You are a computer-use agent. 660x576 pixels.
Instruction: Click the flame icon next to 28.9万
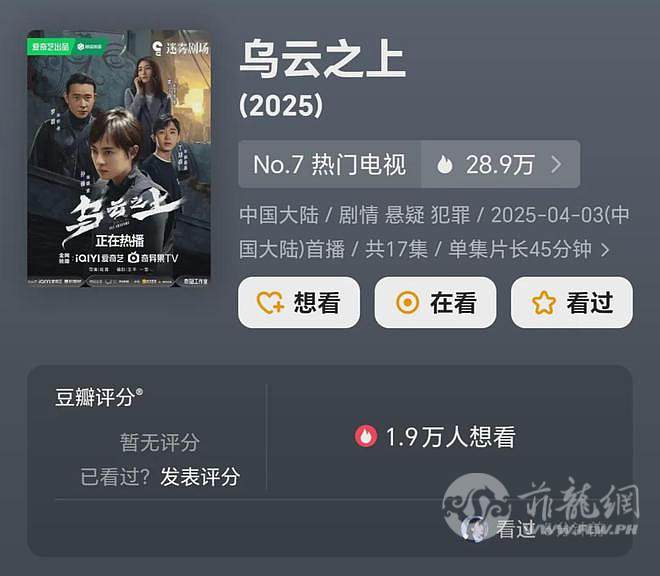[x=444, y=164]
